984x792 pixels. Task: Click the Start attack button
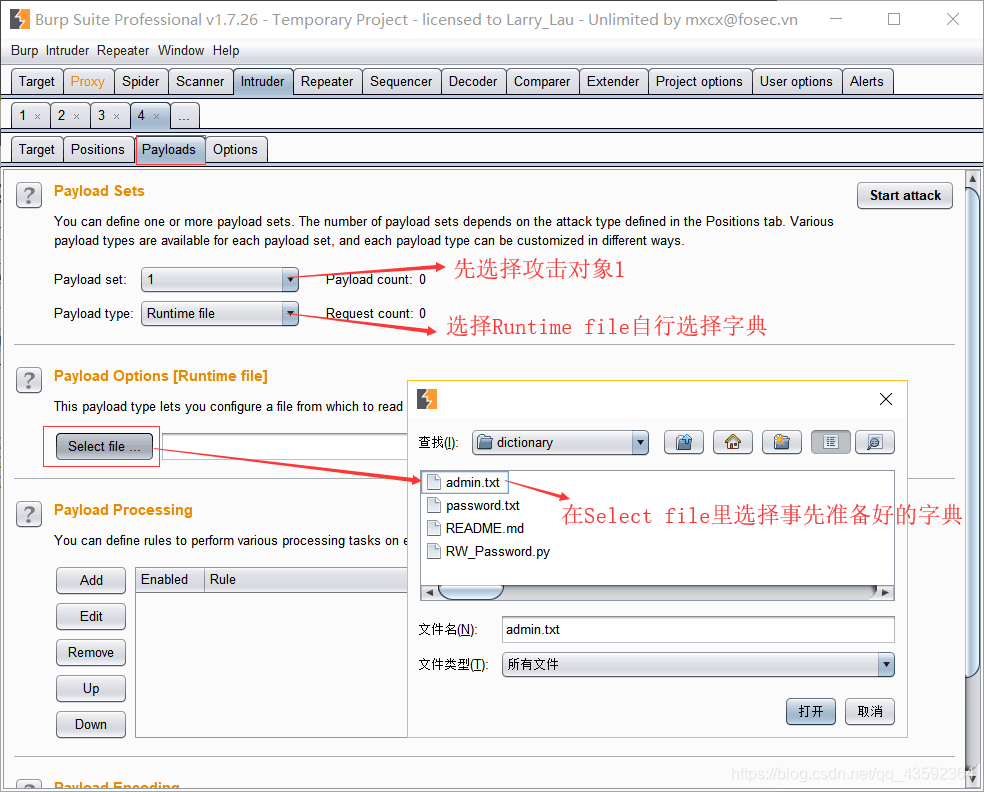[x=905, y=195]
